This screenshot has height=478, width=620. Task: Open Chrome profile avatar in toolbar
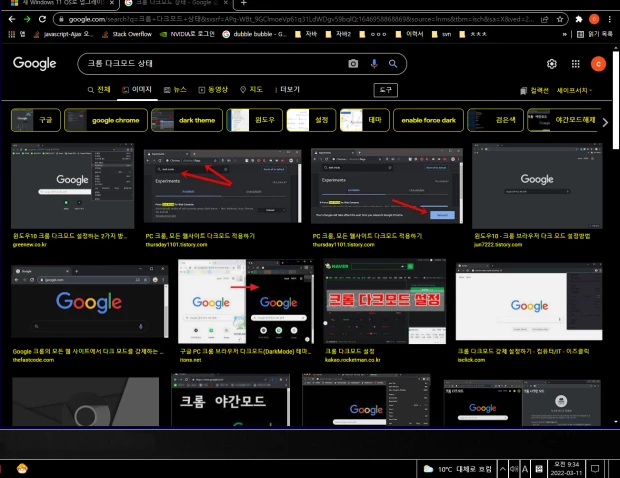[x=594, y=19]
